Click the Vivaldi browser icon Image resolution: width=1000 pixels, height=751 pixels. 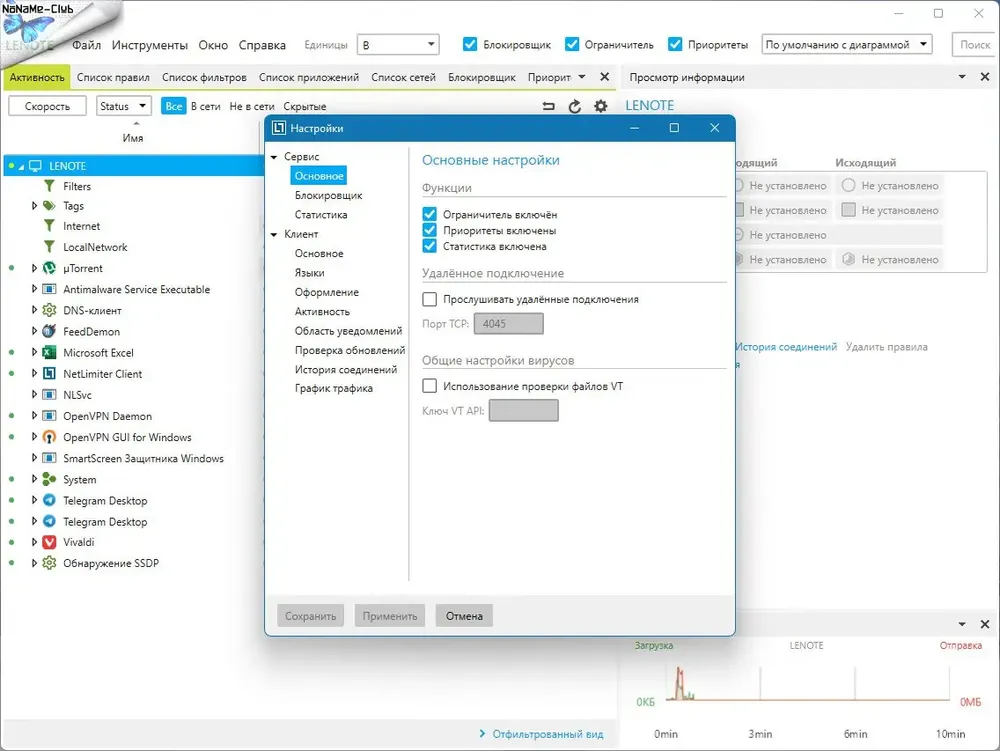pyautogui.click(x=49, y=542)
